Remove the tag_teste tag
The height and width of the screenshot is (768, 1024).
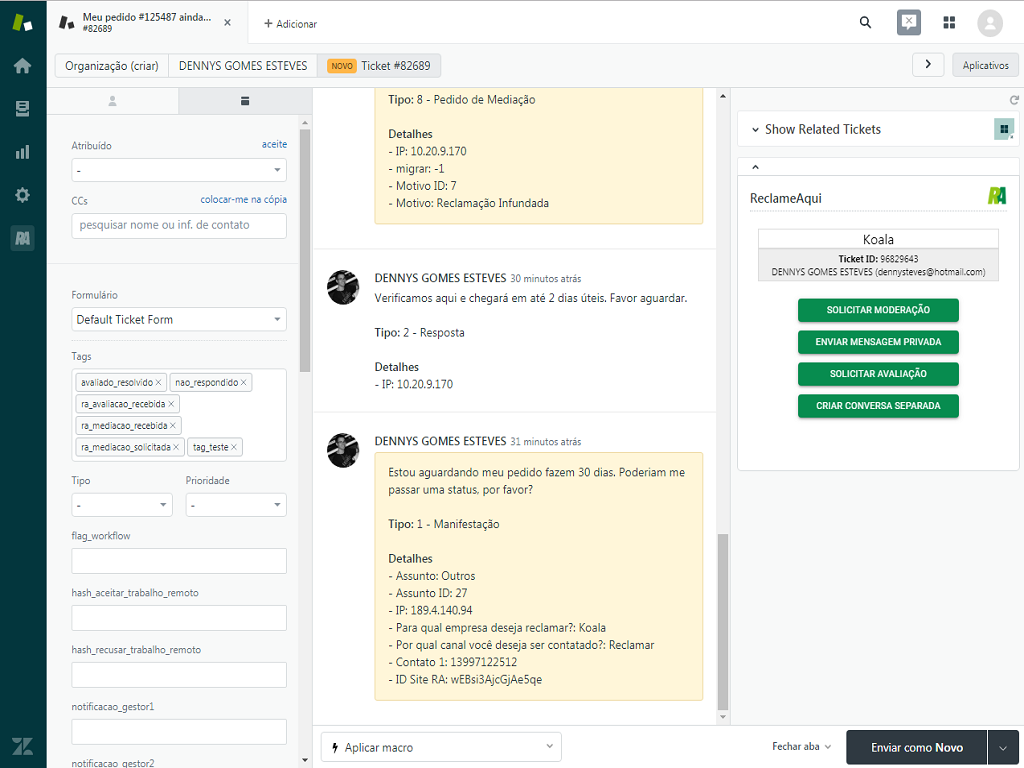235,447
